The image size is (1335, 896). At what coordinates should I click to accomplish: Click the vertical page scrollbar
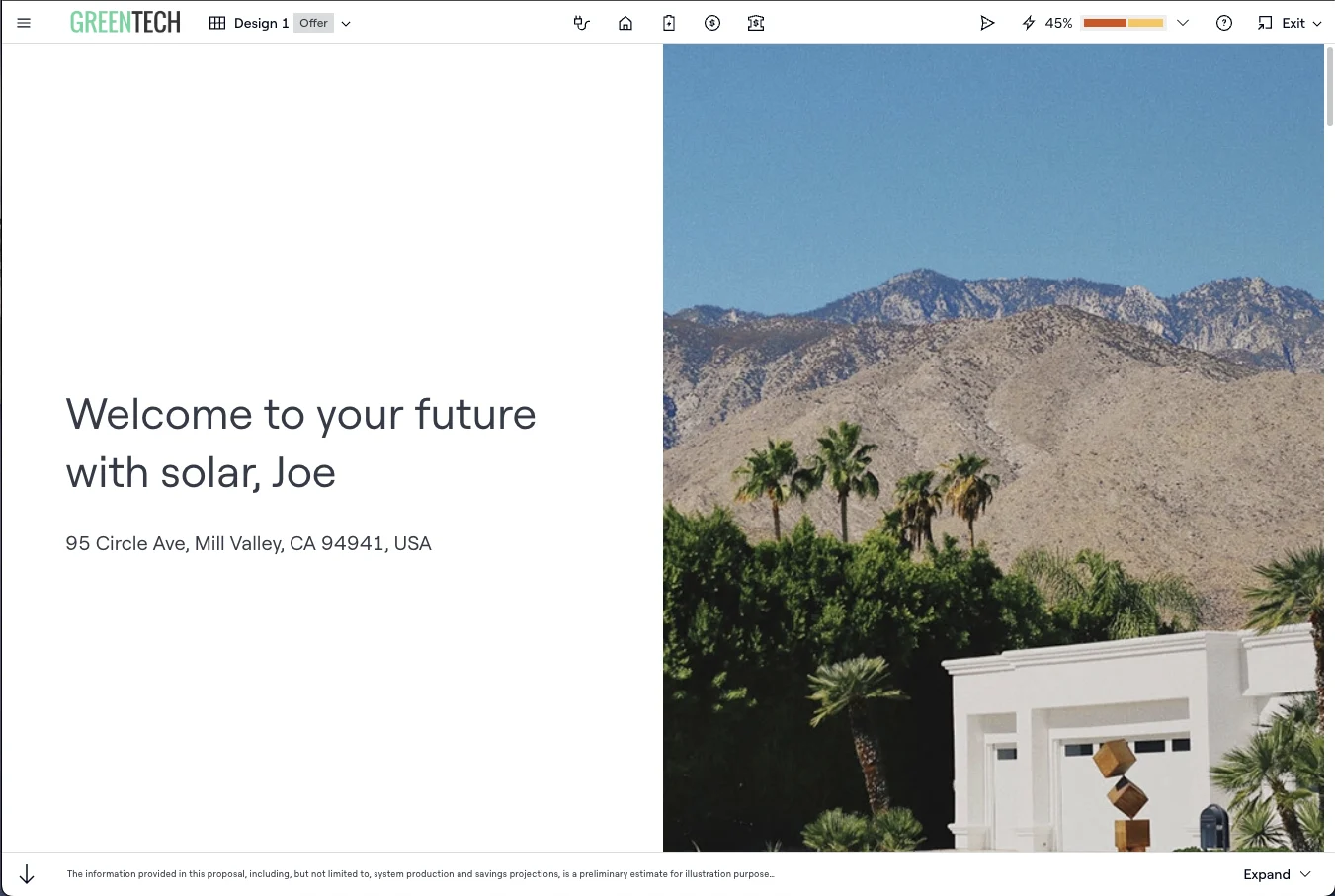tap(1329, 86)
